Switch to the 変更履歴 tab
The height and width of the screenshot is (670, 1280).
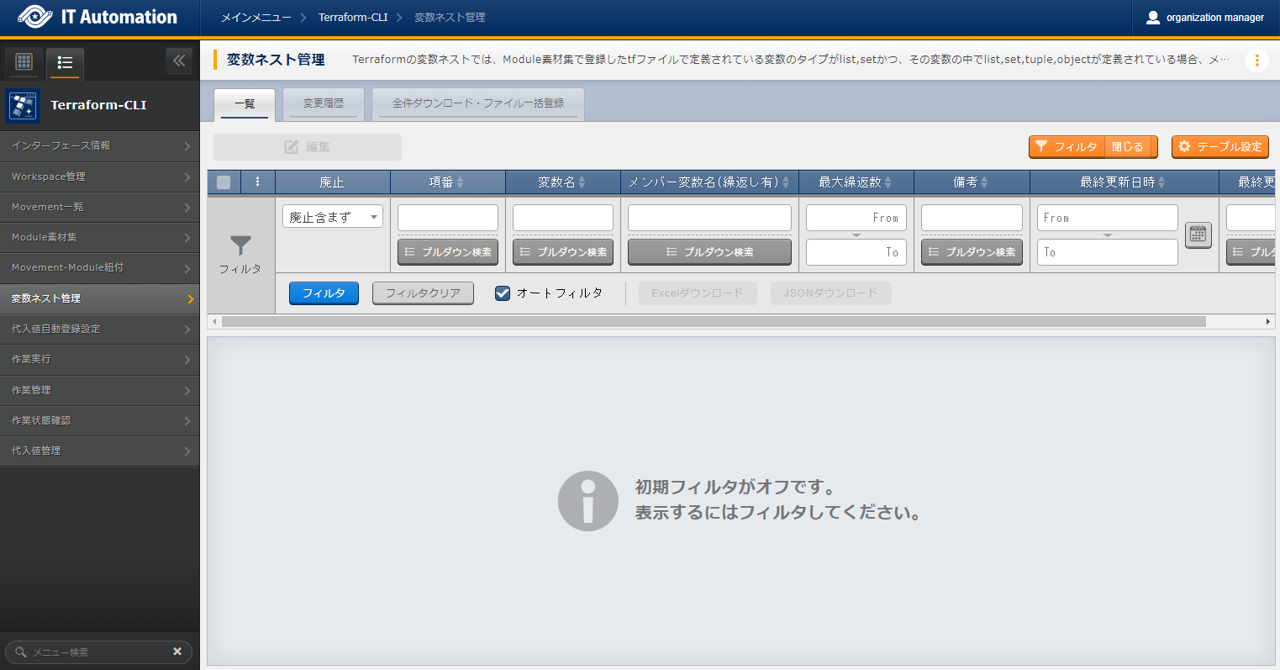point(323,103)
